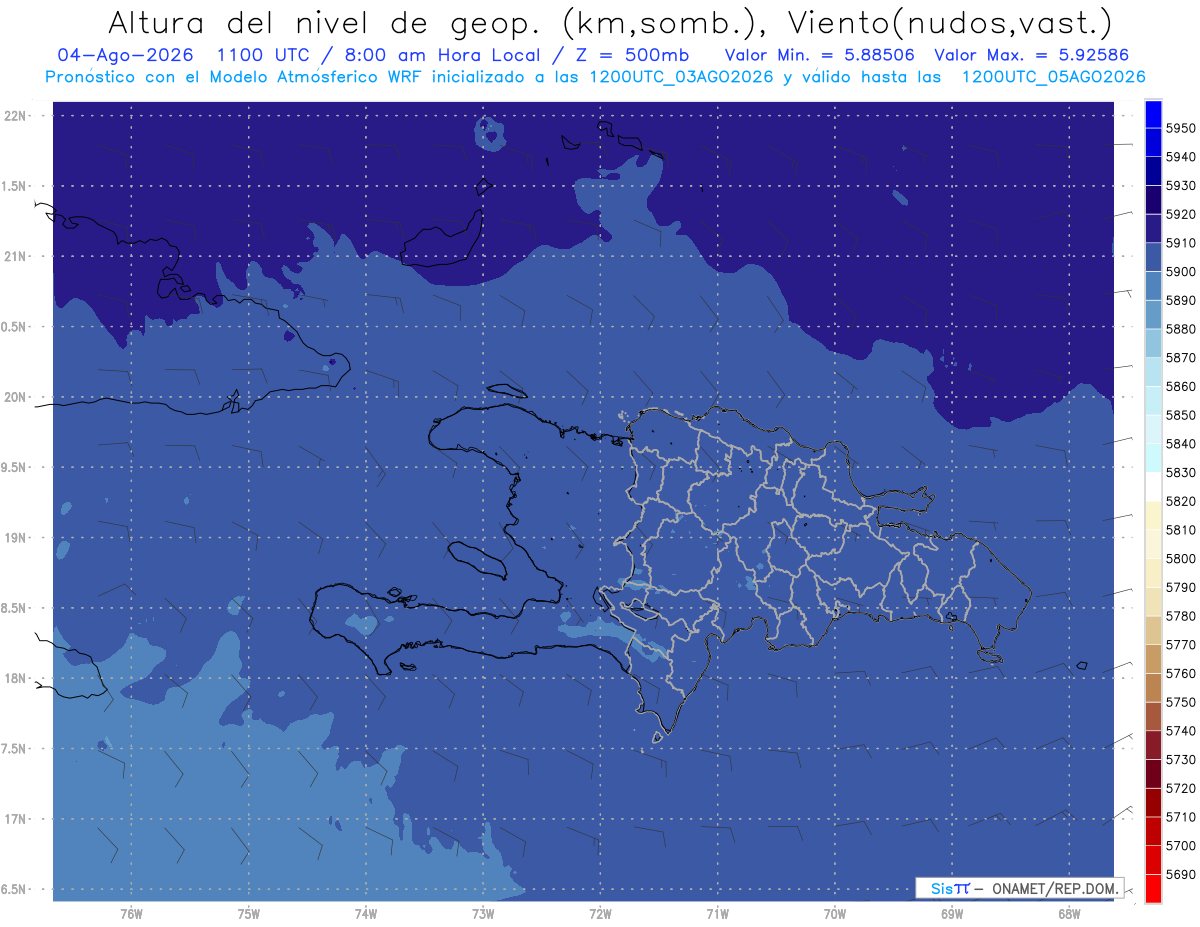This screenshot has width=1200, height=927.
Task: Select the "Z = 500mb" level text
Action: (633, 55)
